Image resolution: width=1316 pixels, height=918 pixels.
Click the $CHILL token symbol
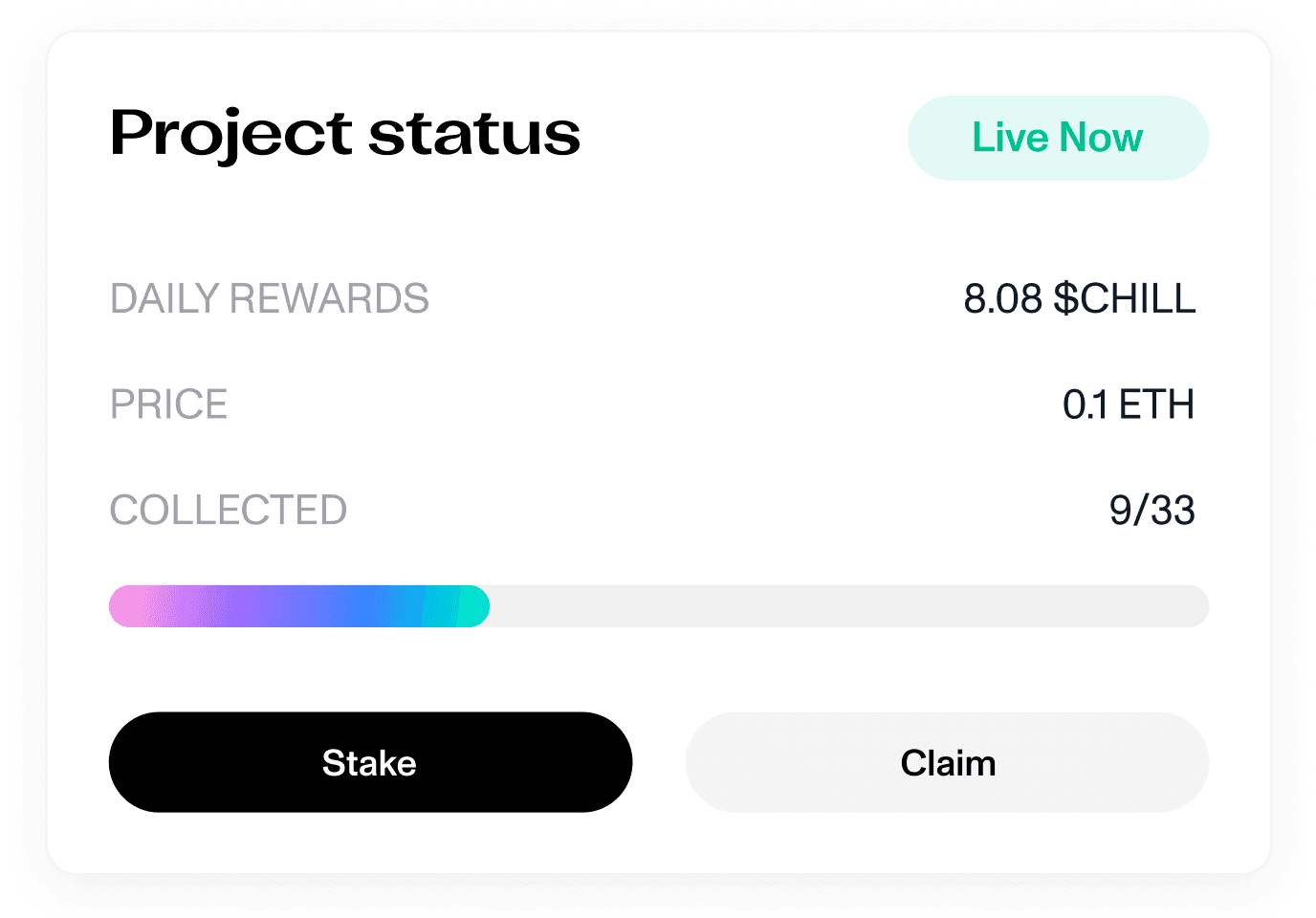point(1124,299)
